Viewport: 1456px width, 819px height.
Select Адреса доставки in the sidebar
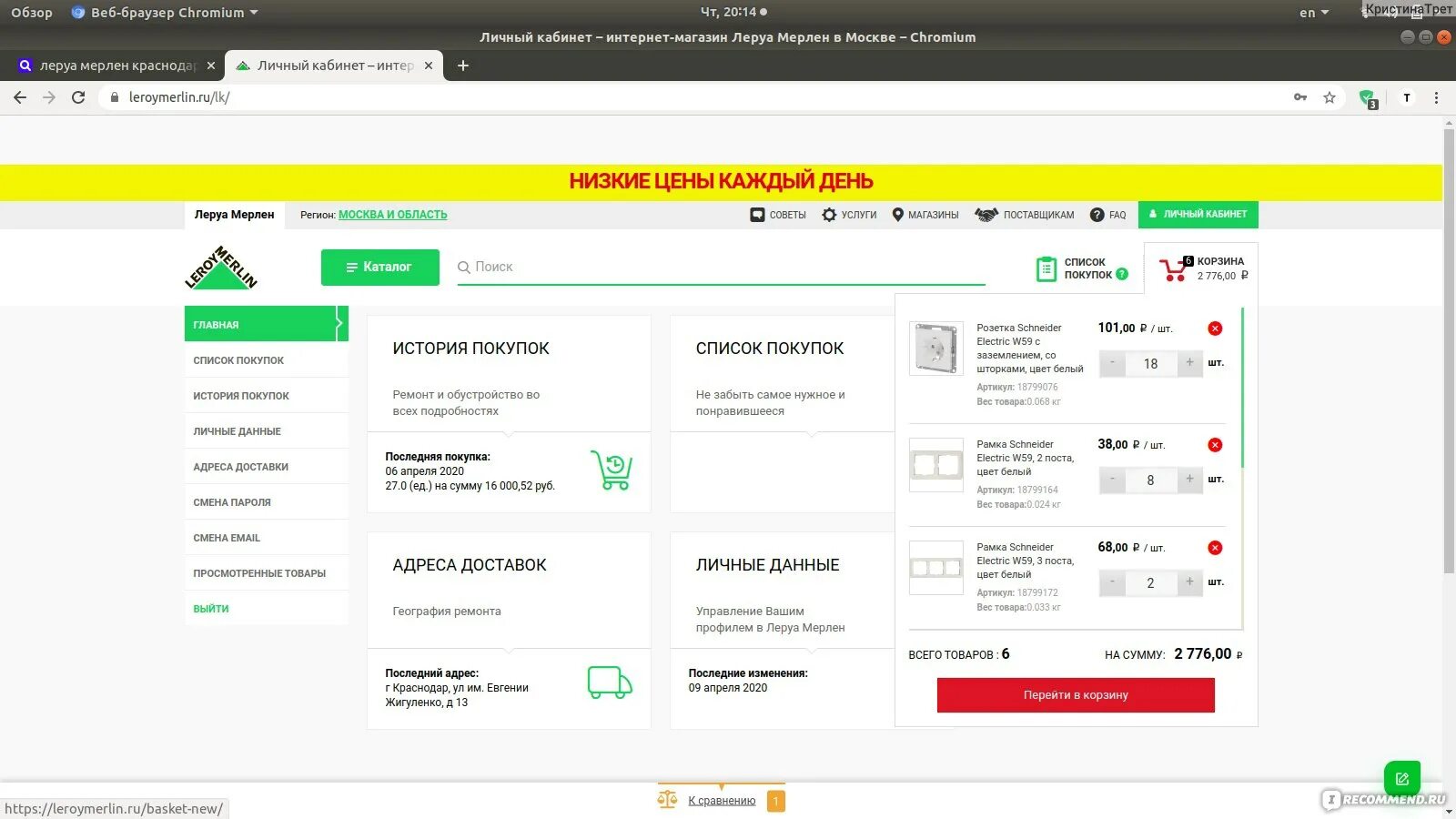click(266, 466)
